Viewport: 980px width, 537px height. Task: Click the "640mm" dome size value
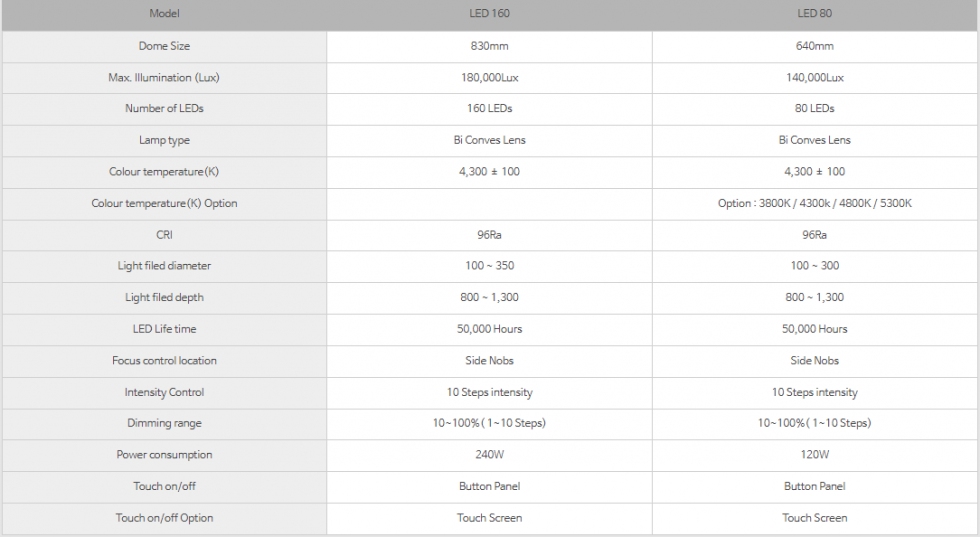coord(814,46)
